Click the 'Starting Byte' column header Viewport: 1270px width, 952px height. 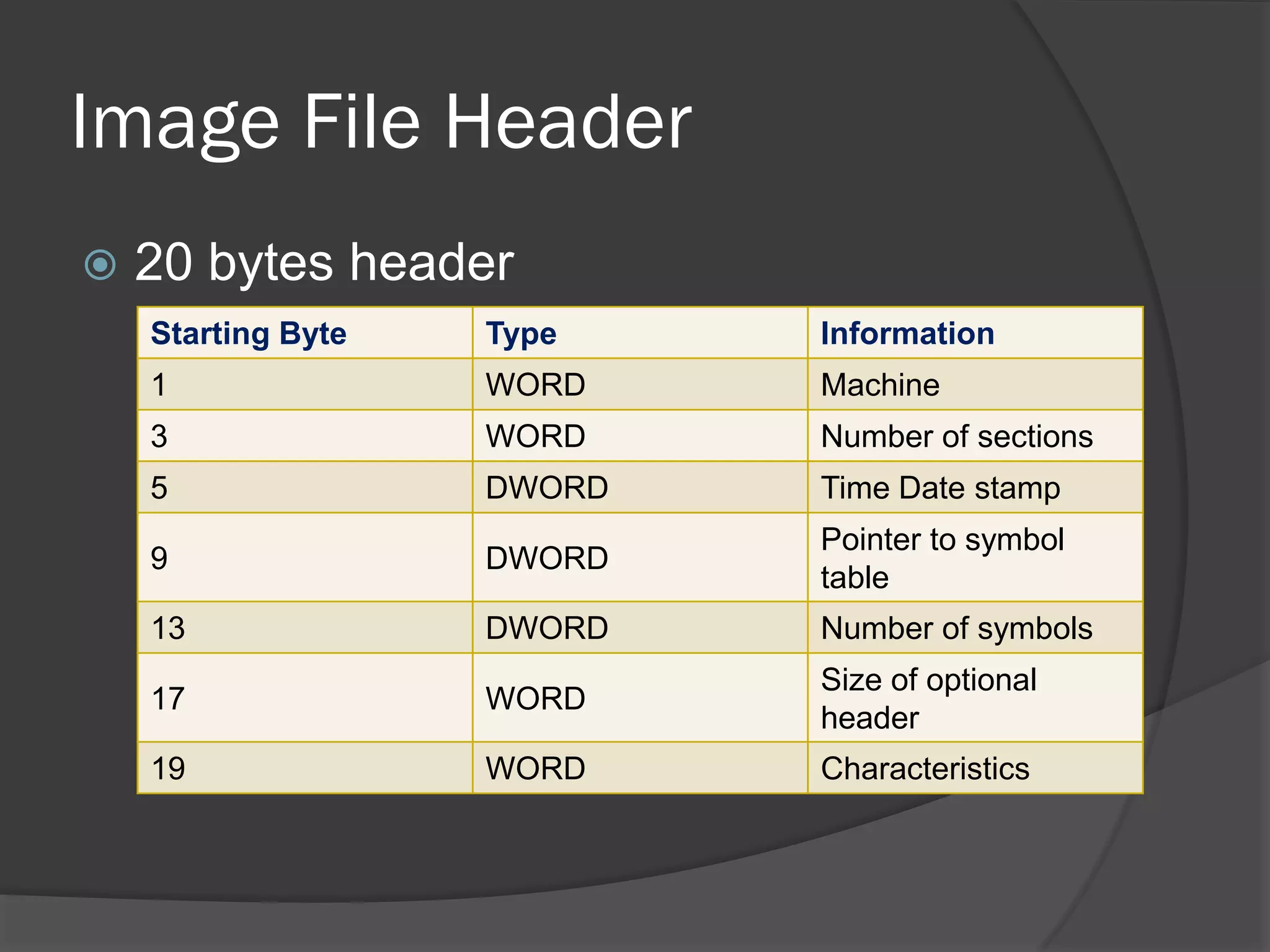coord(305,333)
